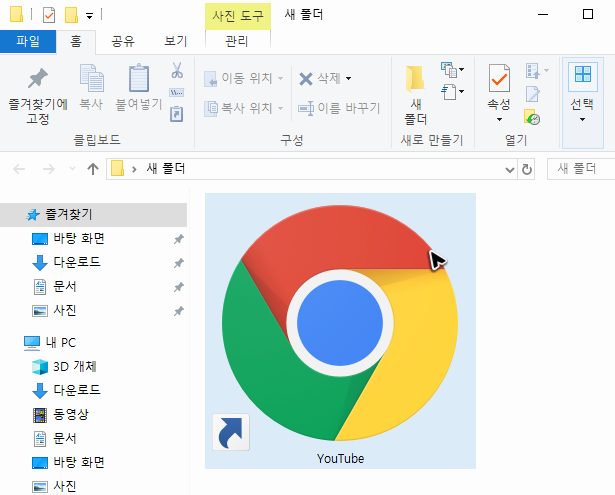Click the 사진 도구 contextual tab header
Image resolution: width=615 pixels, height=495 pixels.
[238, 16]
